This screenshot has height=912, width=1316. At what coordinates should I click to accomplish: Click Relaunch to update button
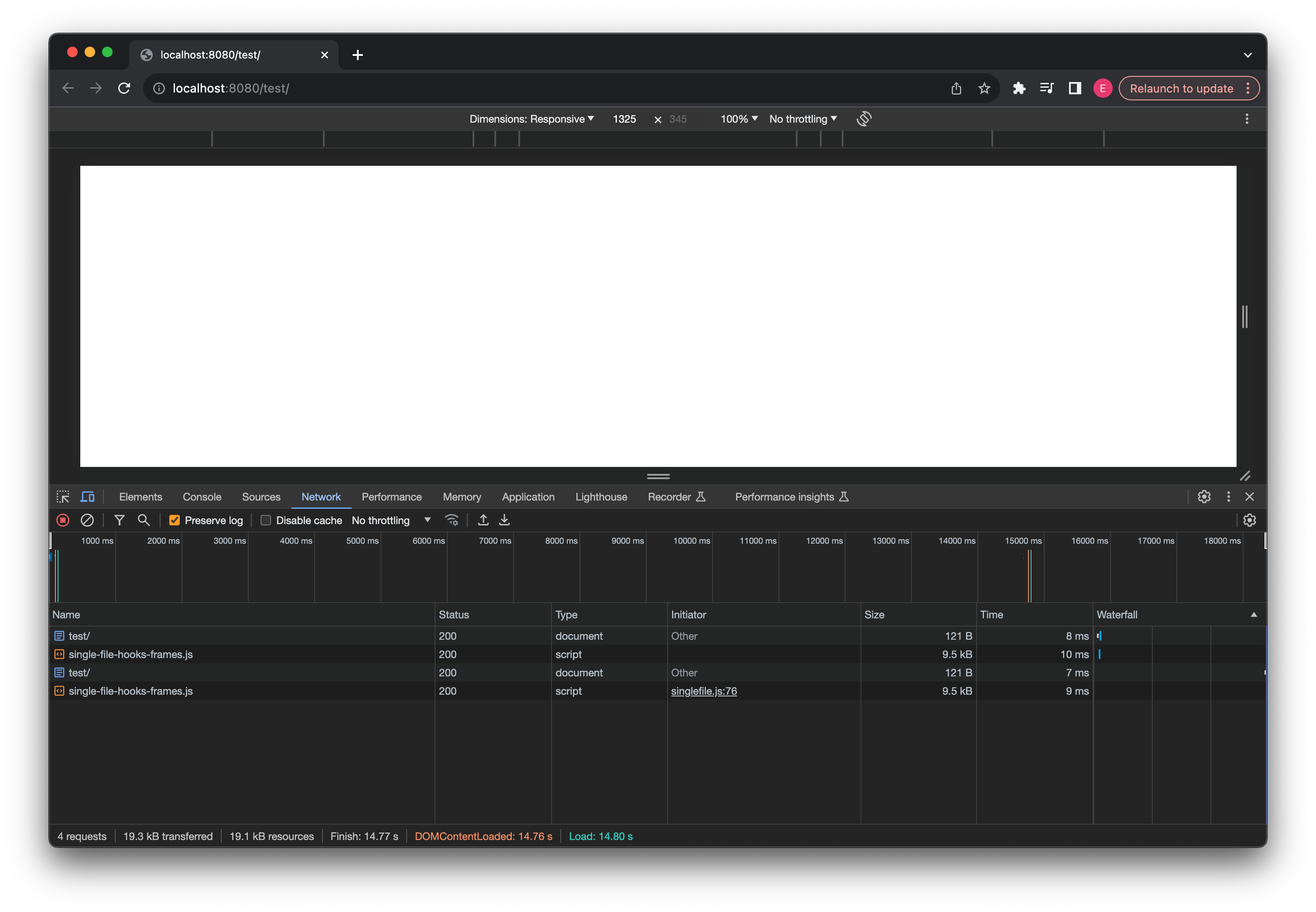[x=1181, y=89]
